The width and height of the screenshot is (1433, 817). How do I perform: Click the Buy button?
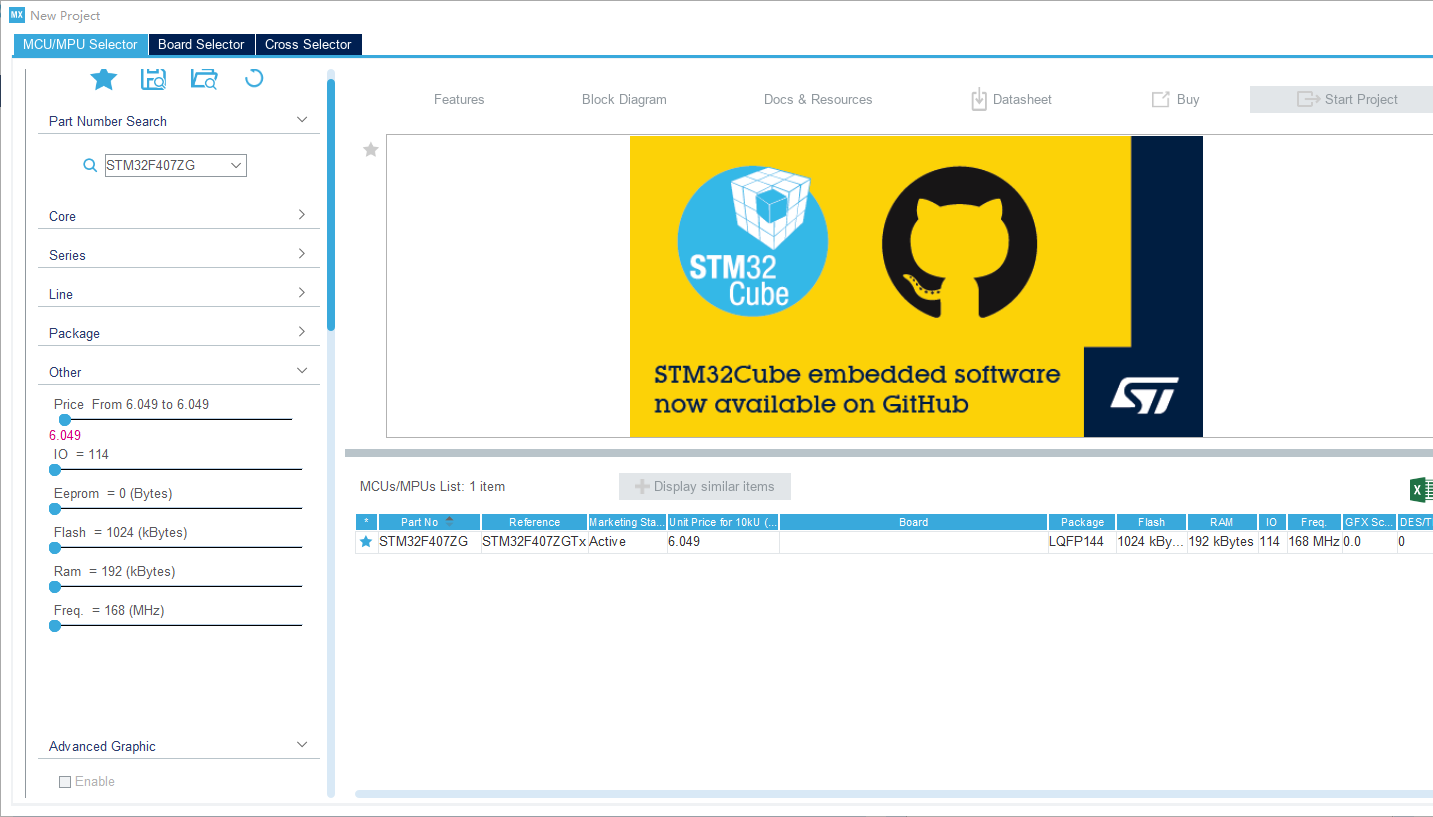[1175, 99]
